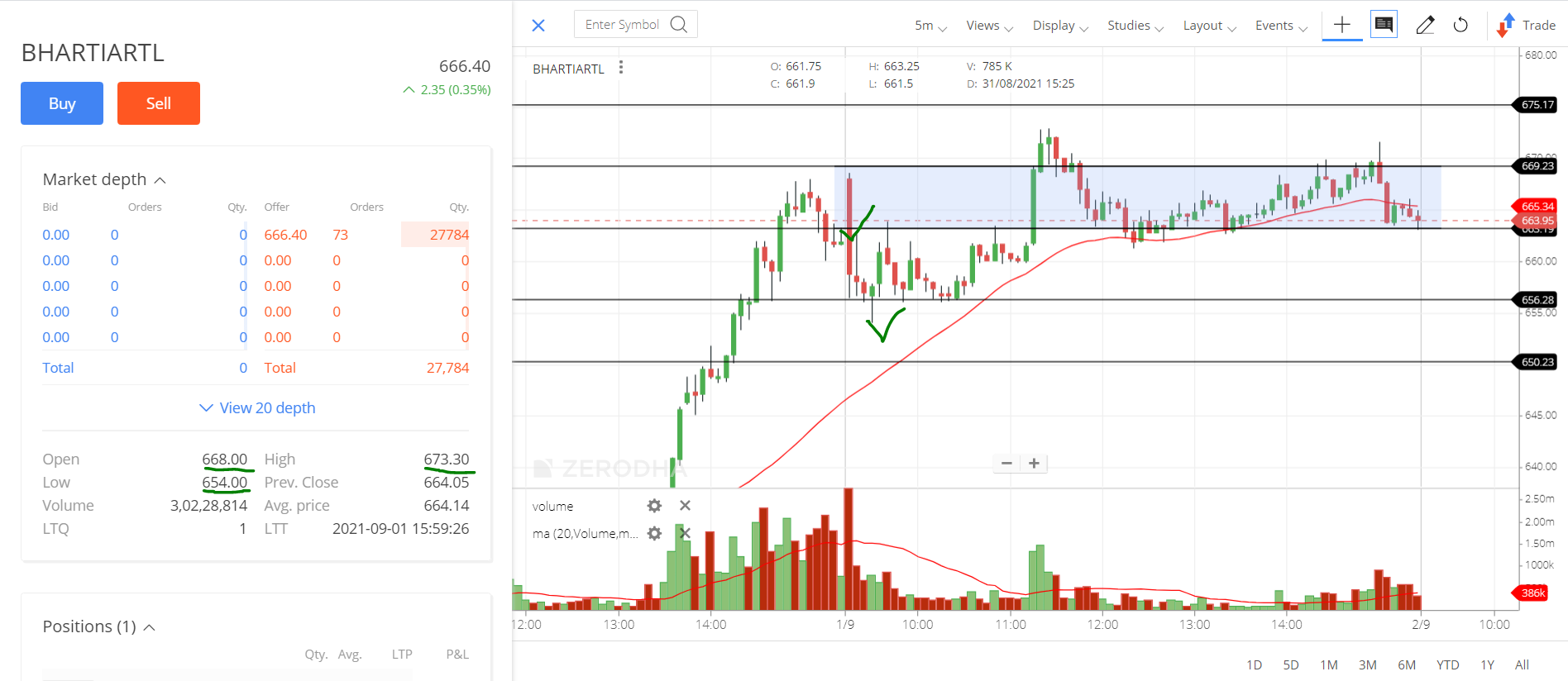Screen dimensions: 1568x681
Task: Click the orange Sell button
Action: pos(159,103)
